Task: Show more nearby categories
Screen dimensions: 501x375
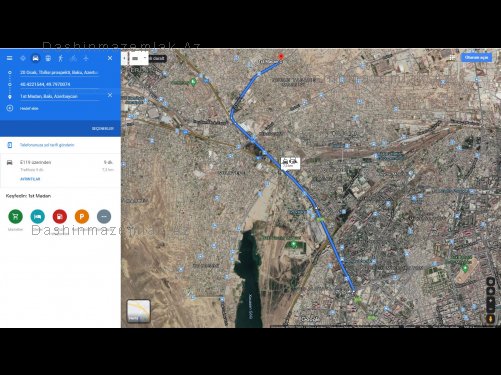Action: pyautogui.click(x=104, y=216)
